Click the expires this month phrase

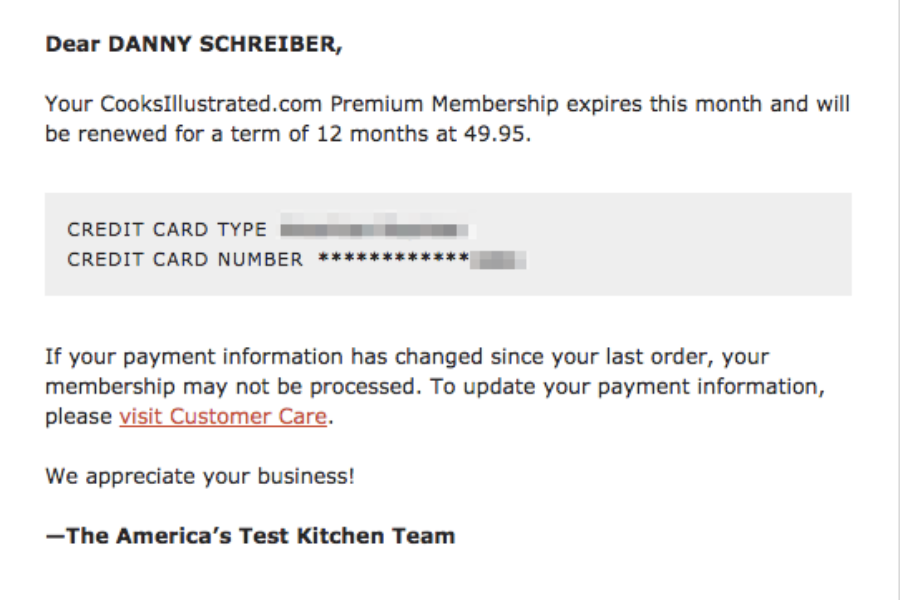[664, 104]
